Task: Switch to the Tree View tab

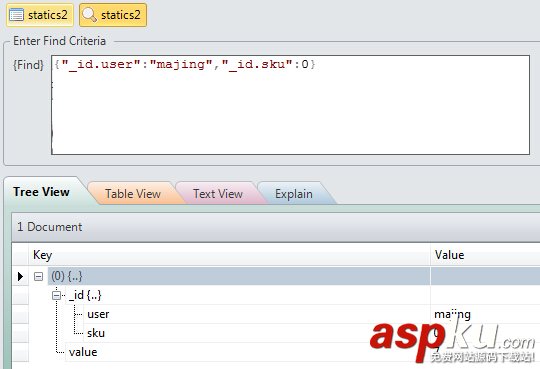Action: 41,192
